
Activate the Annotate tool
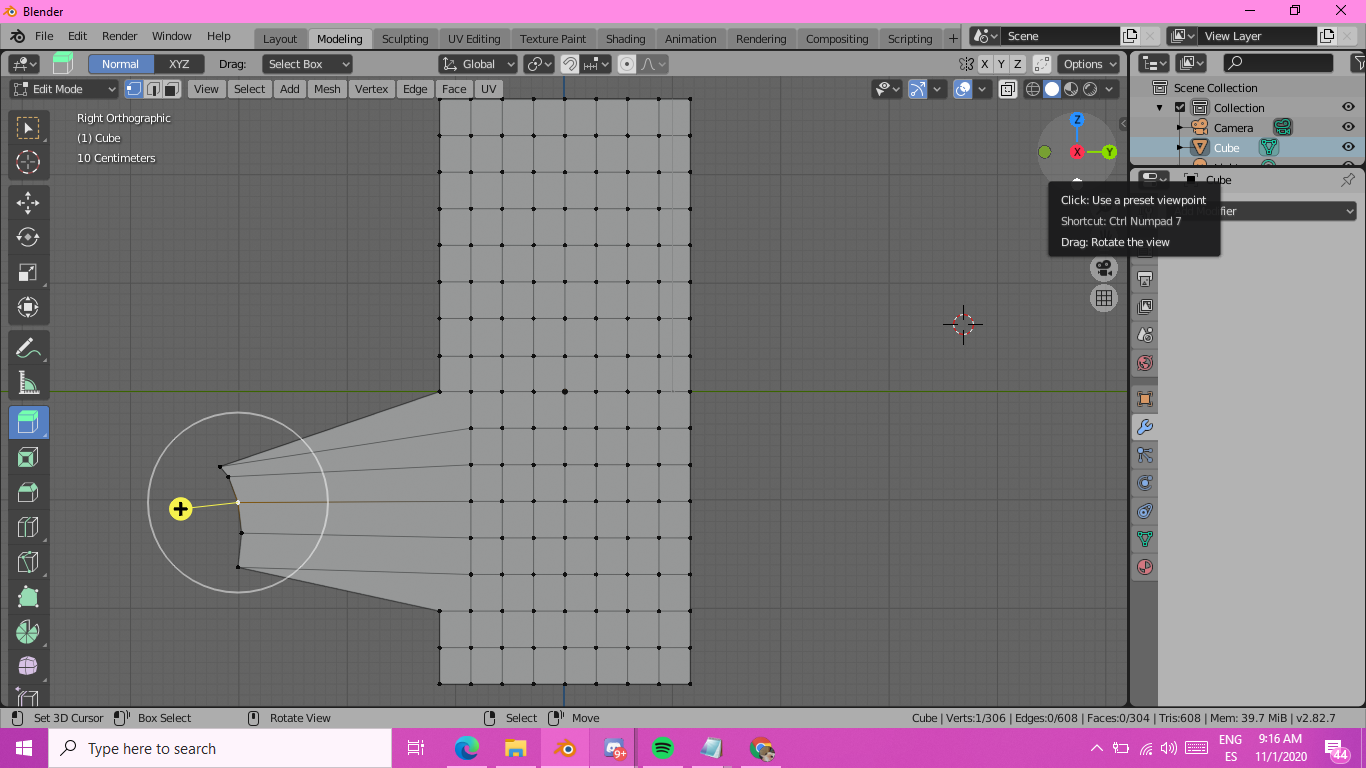click(x=28, y=348)
